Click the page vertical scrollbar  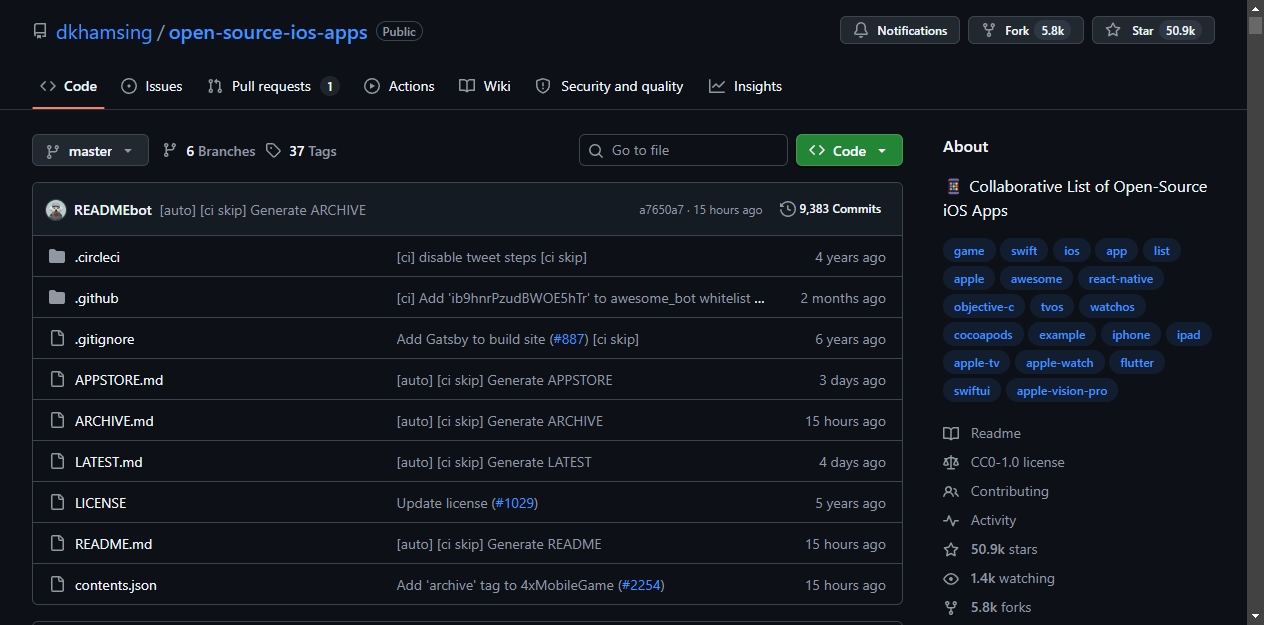click(x=1255, y=312)
